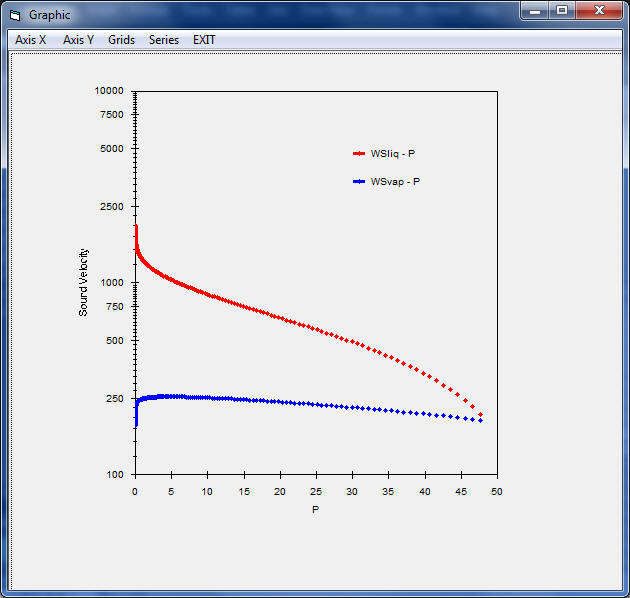The image size is (630, 598).
Task: Click the 100 label on the Y axis
Action: tap(115, 475)
